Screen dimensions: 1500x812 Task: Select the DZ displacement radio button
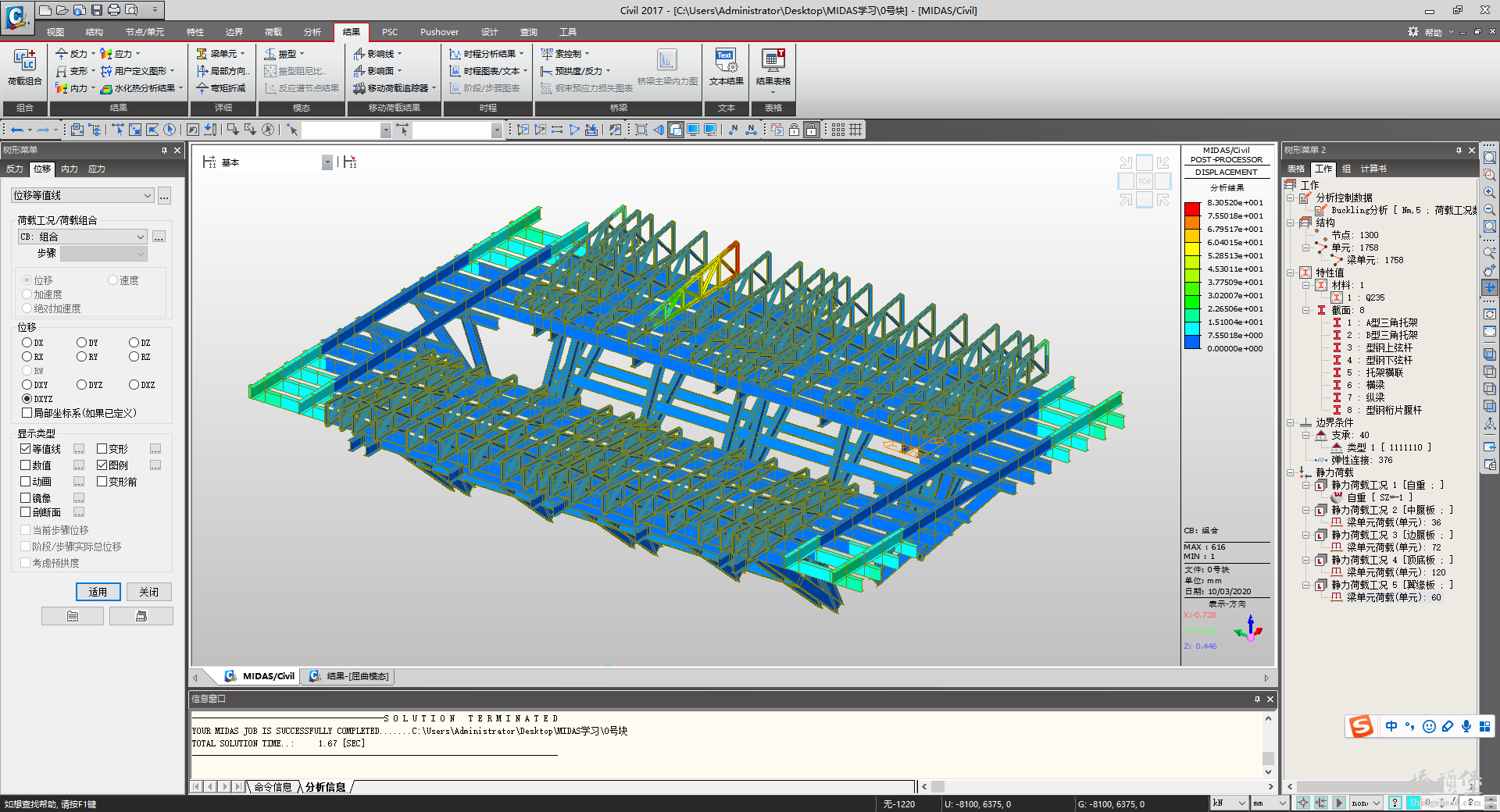click(134, 343)
